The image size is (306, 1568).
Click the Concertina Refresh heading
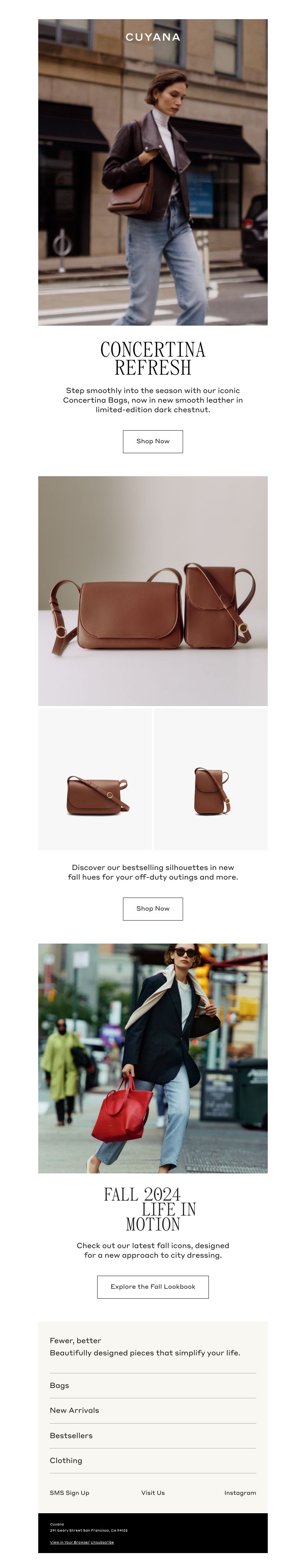click(x=153, y=358)
